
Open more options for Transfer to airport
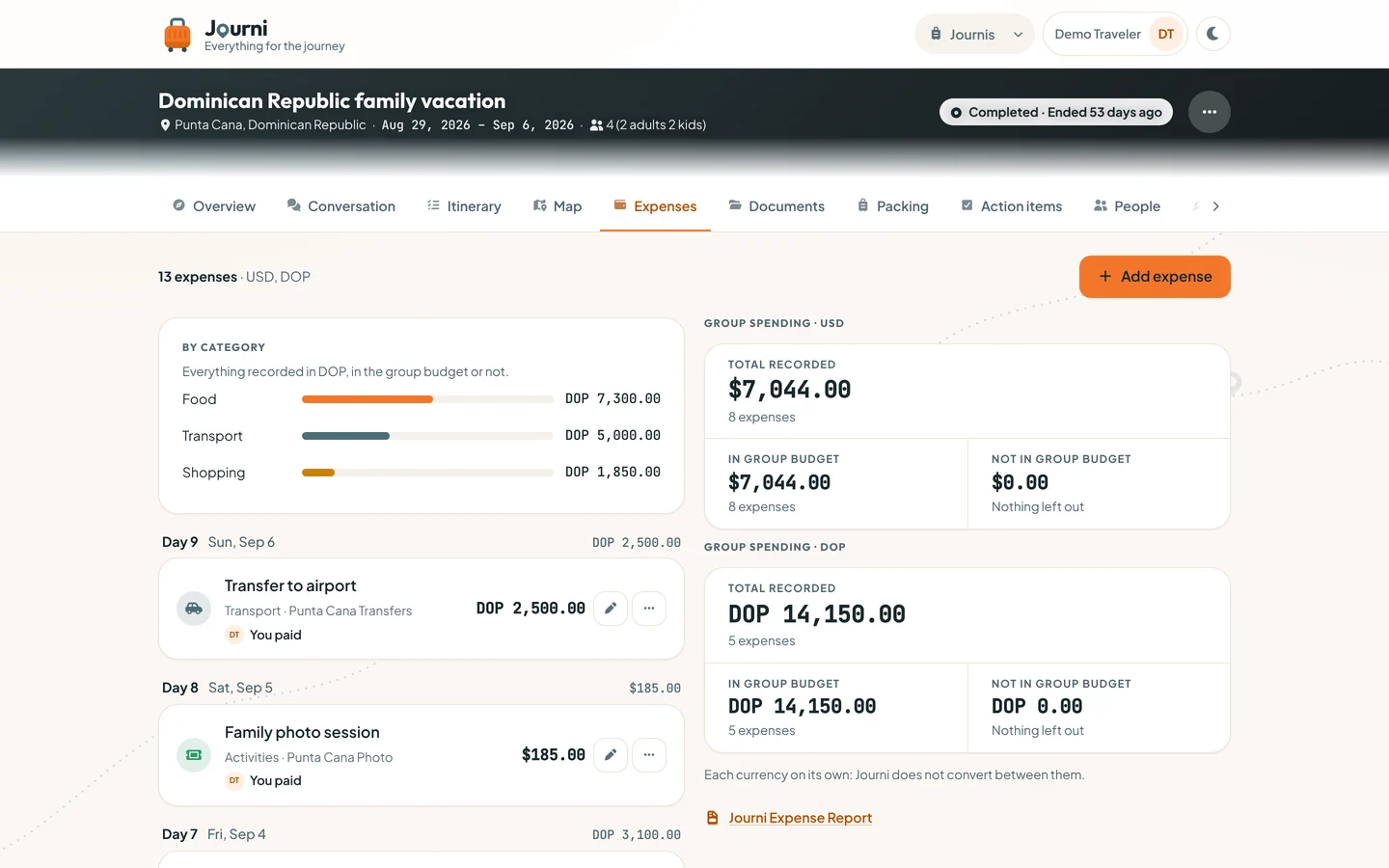coord(649,609)
